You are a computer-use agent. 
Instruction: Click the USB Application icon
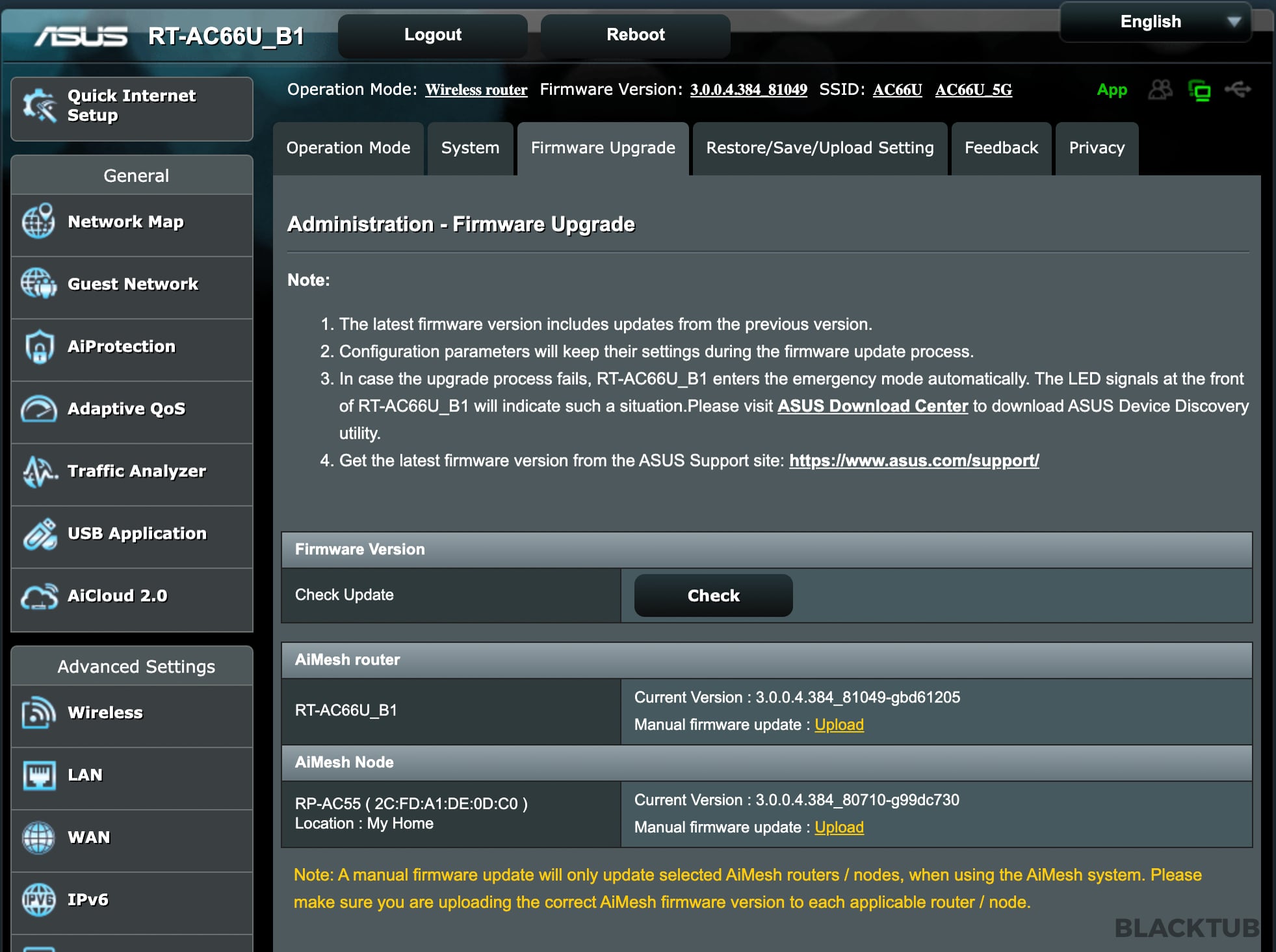40,534
